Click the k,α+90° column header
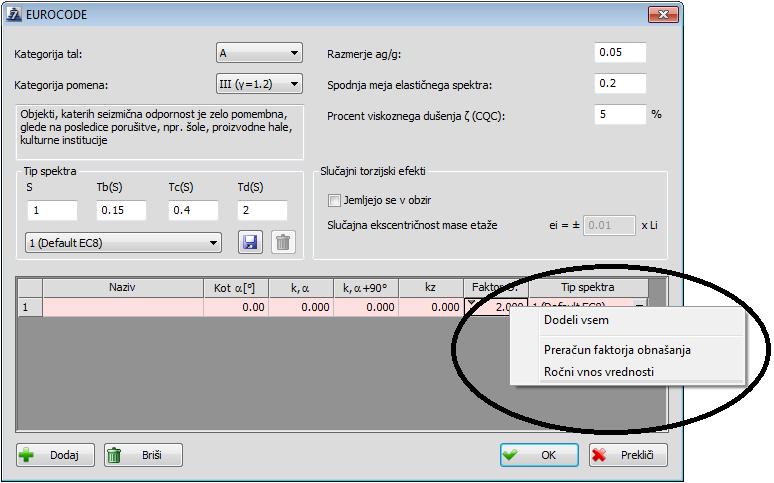 click(366, 287)
